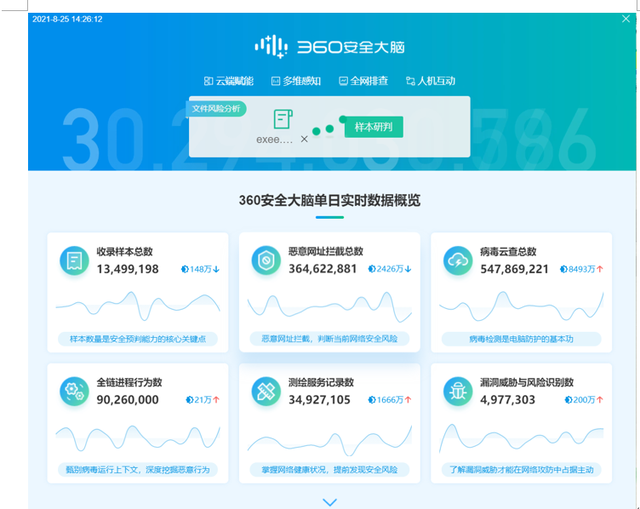This screenshot has height=509, width=640.
Task: Click the 恶意网址拦截，判断当前网络安全风险 caption
Action: [x=329, y=338]
